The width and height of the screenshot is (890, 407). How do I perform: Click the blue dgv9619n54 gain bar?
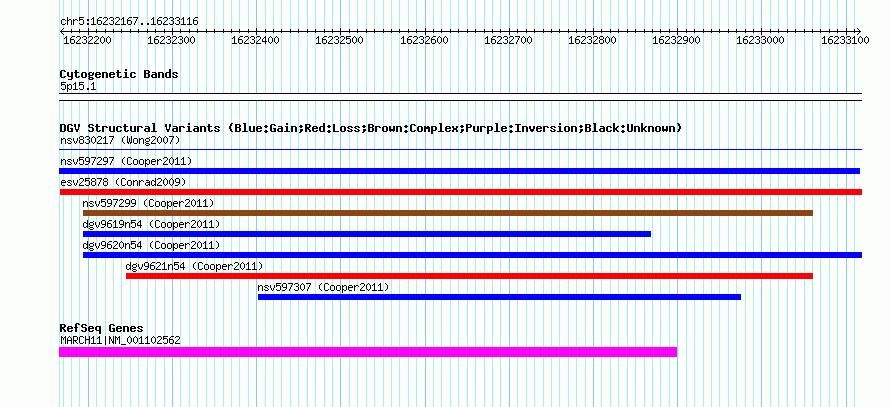367,234
